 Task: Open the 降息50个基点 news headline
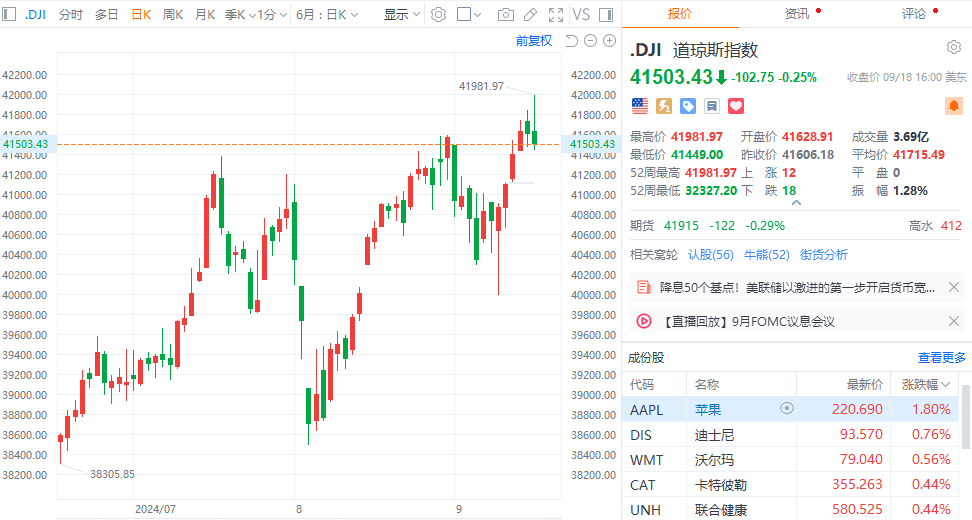[x=797, y=288]
